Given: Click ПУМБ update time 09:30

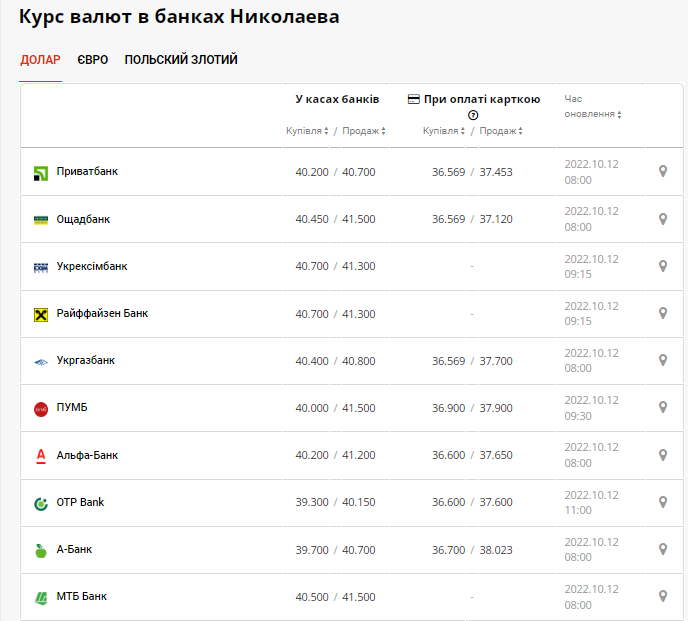Looking at the screenshot, I should point(578,416).
